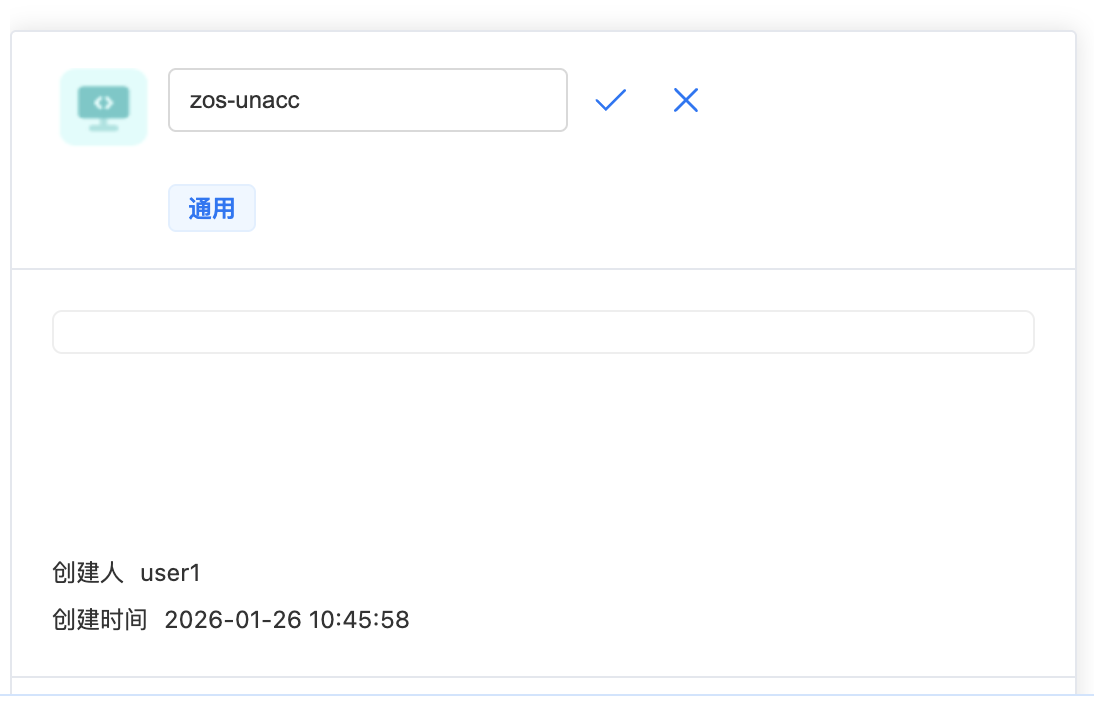
Task: Click the code brackets inside the monitor icon
Action: 104,102
